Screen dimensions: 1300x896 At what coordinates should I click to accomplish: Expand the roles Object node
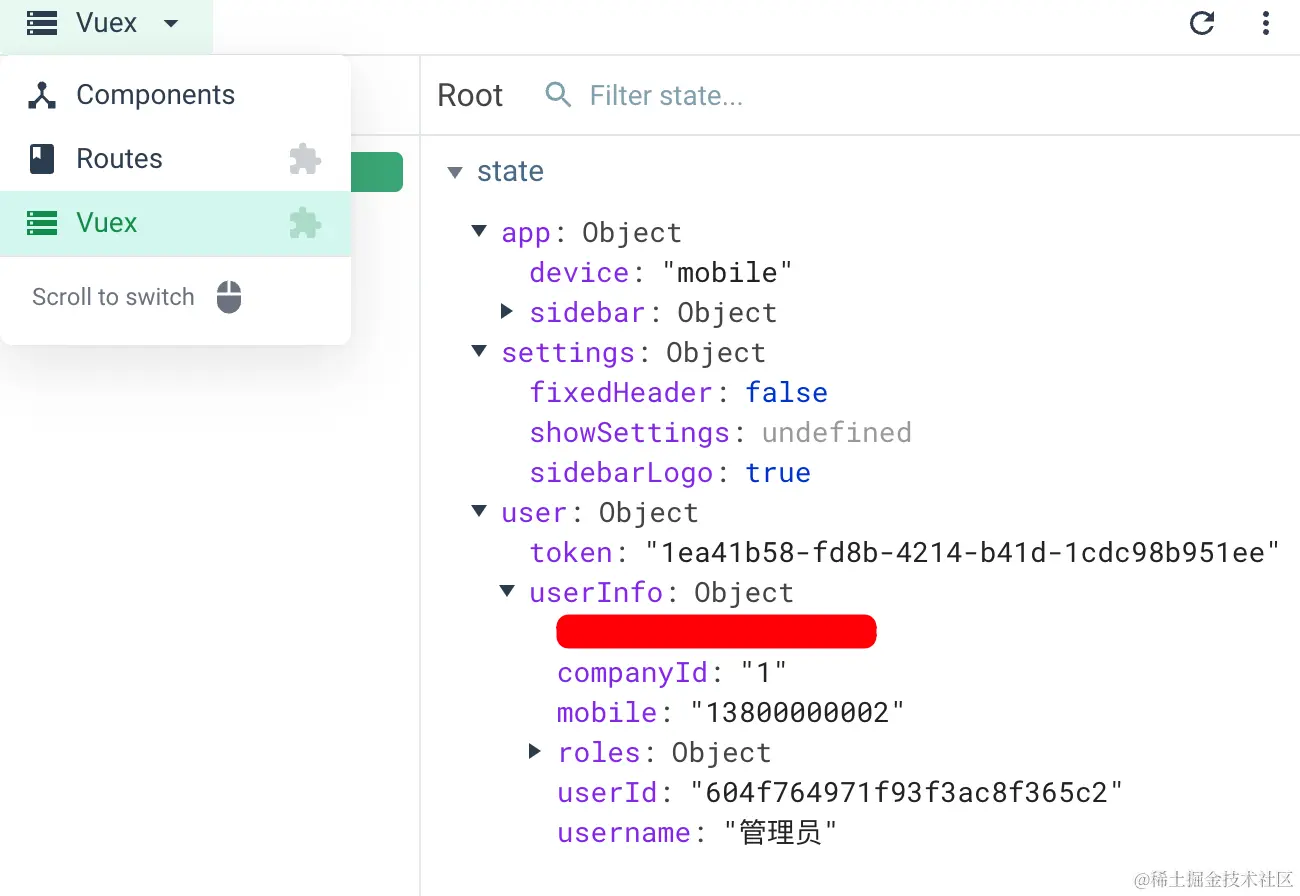pyautogui.click(x=535, y=752)
